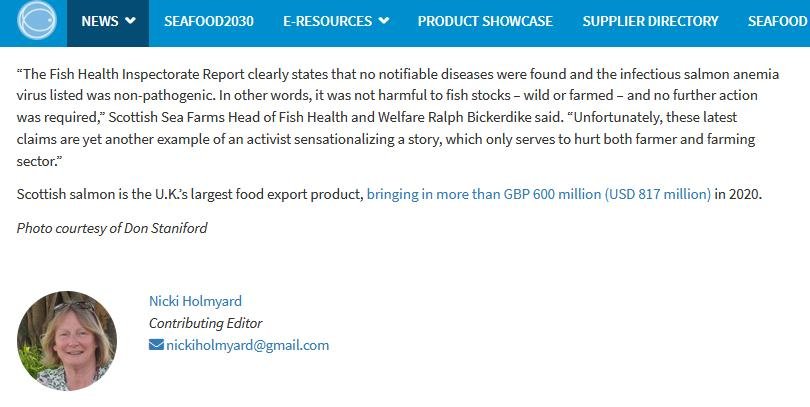Open the NEWS menu label

pyautogui.click(x=99, y=21)
